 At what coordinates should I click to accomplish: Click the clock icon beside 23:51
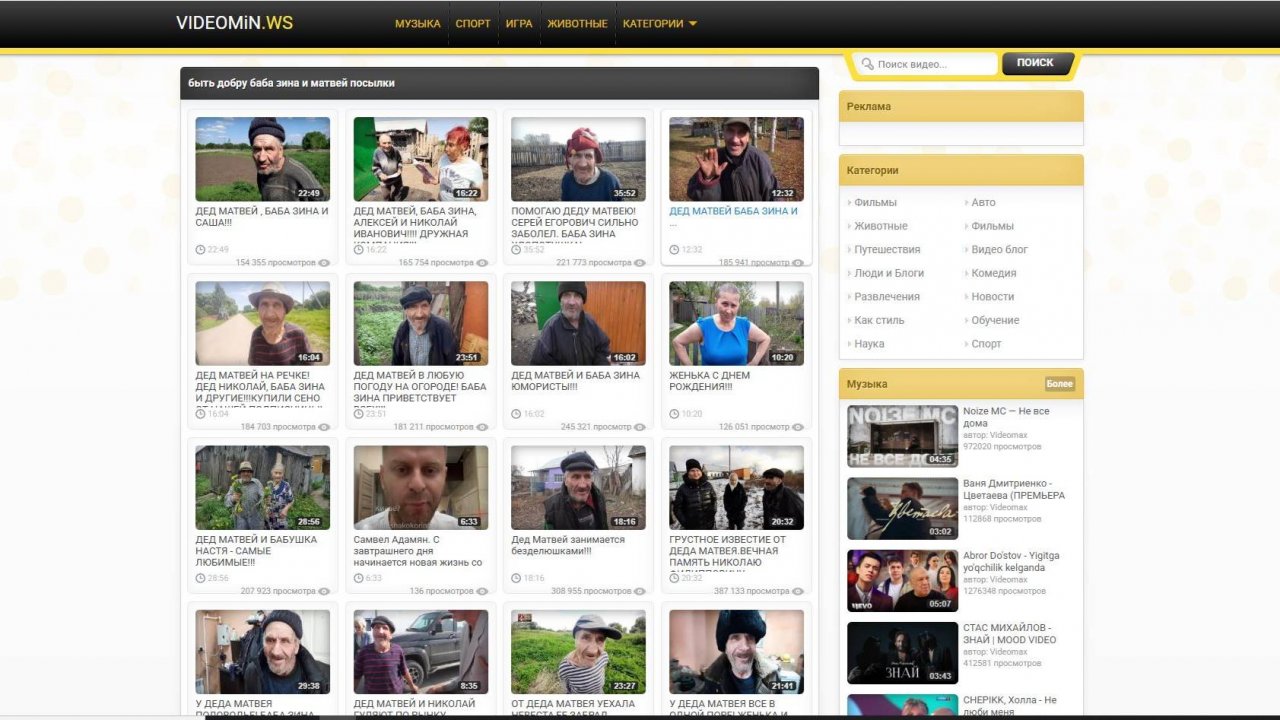[359, 413]
